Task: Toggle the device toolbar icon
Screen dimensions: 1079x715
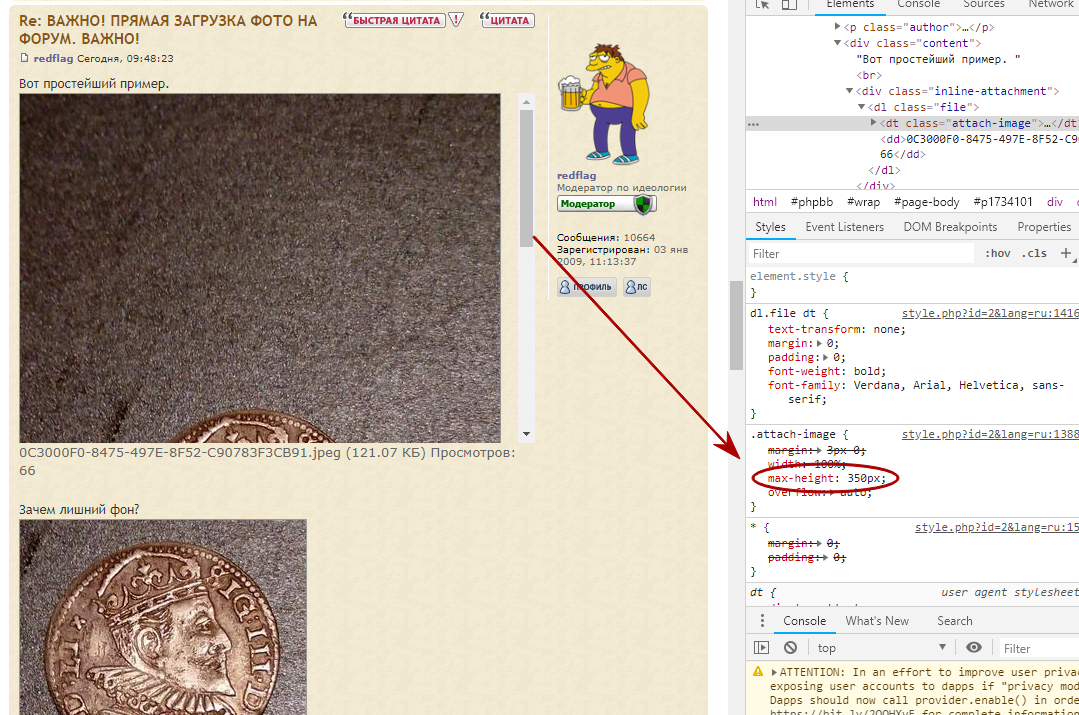Action: tap(789, 4)
